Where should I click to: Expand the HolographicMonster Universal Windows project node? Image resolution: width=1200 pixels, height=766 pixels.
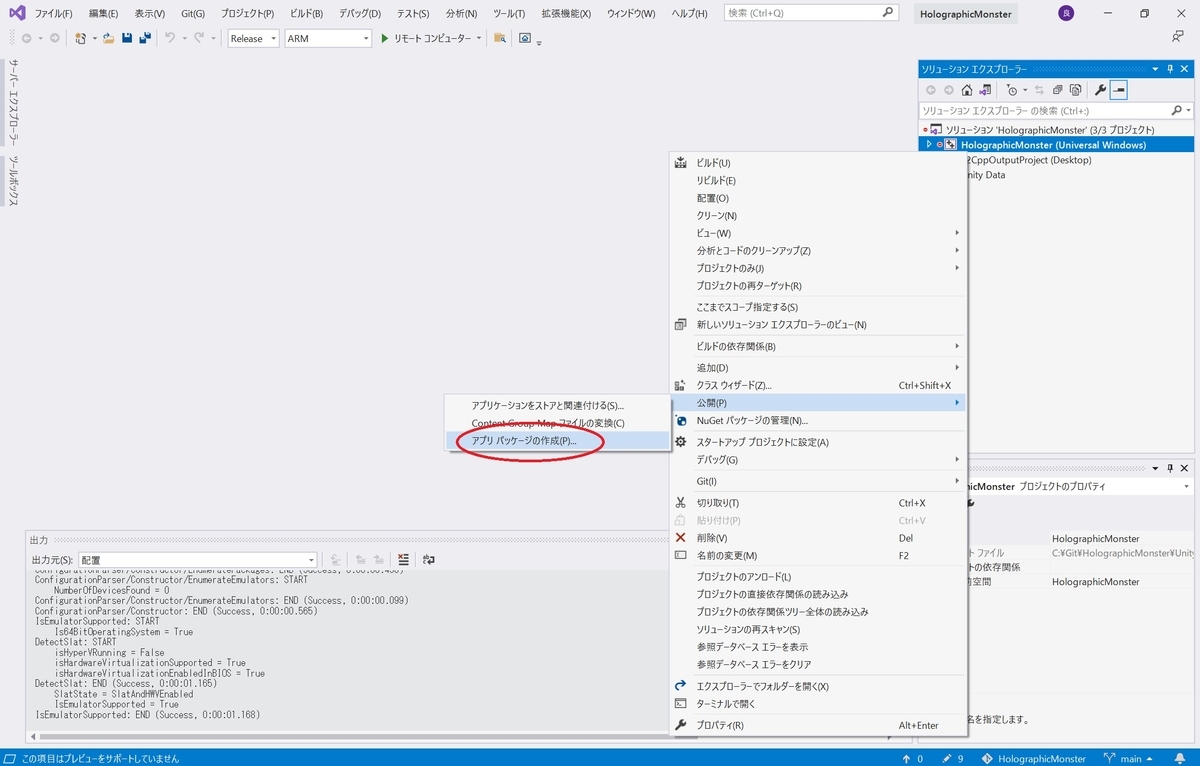coord(929,144)
